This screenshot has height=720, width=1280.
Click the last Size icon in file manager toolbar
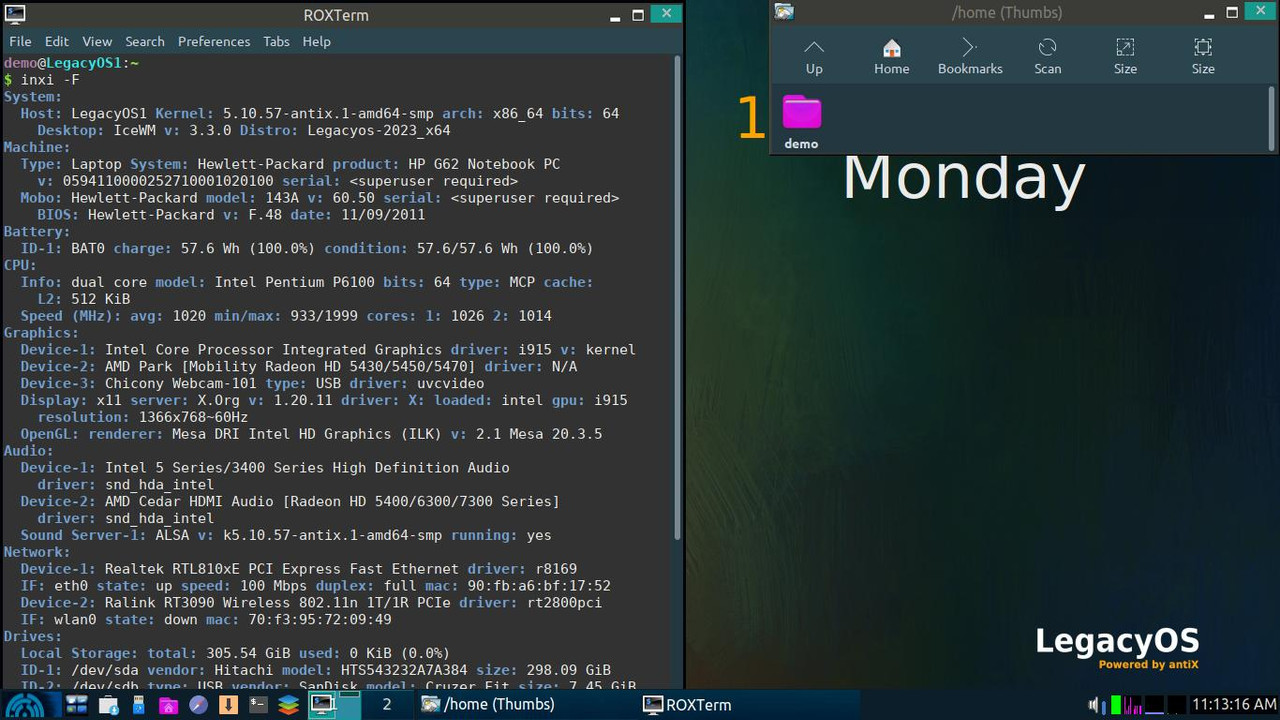point(1203,57)
